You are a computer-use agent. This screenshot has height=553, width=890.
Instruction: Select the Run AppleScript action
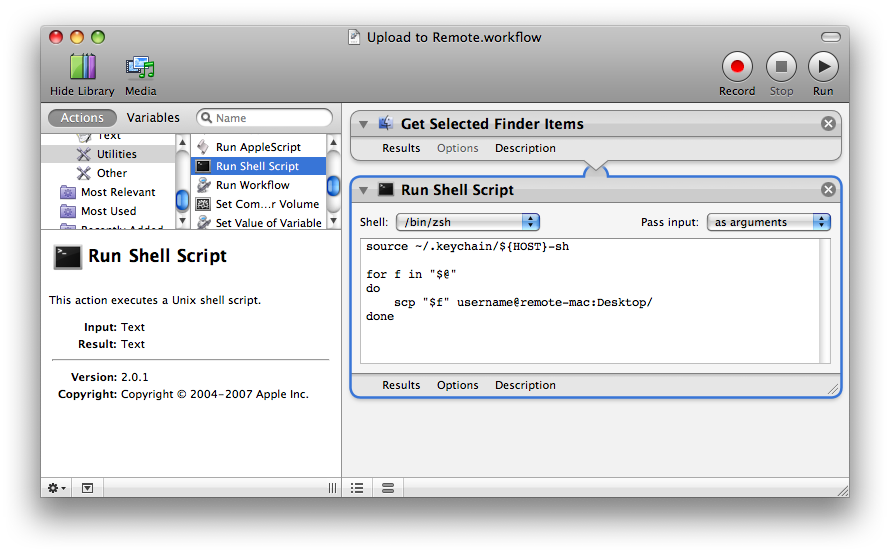point(259,147)
